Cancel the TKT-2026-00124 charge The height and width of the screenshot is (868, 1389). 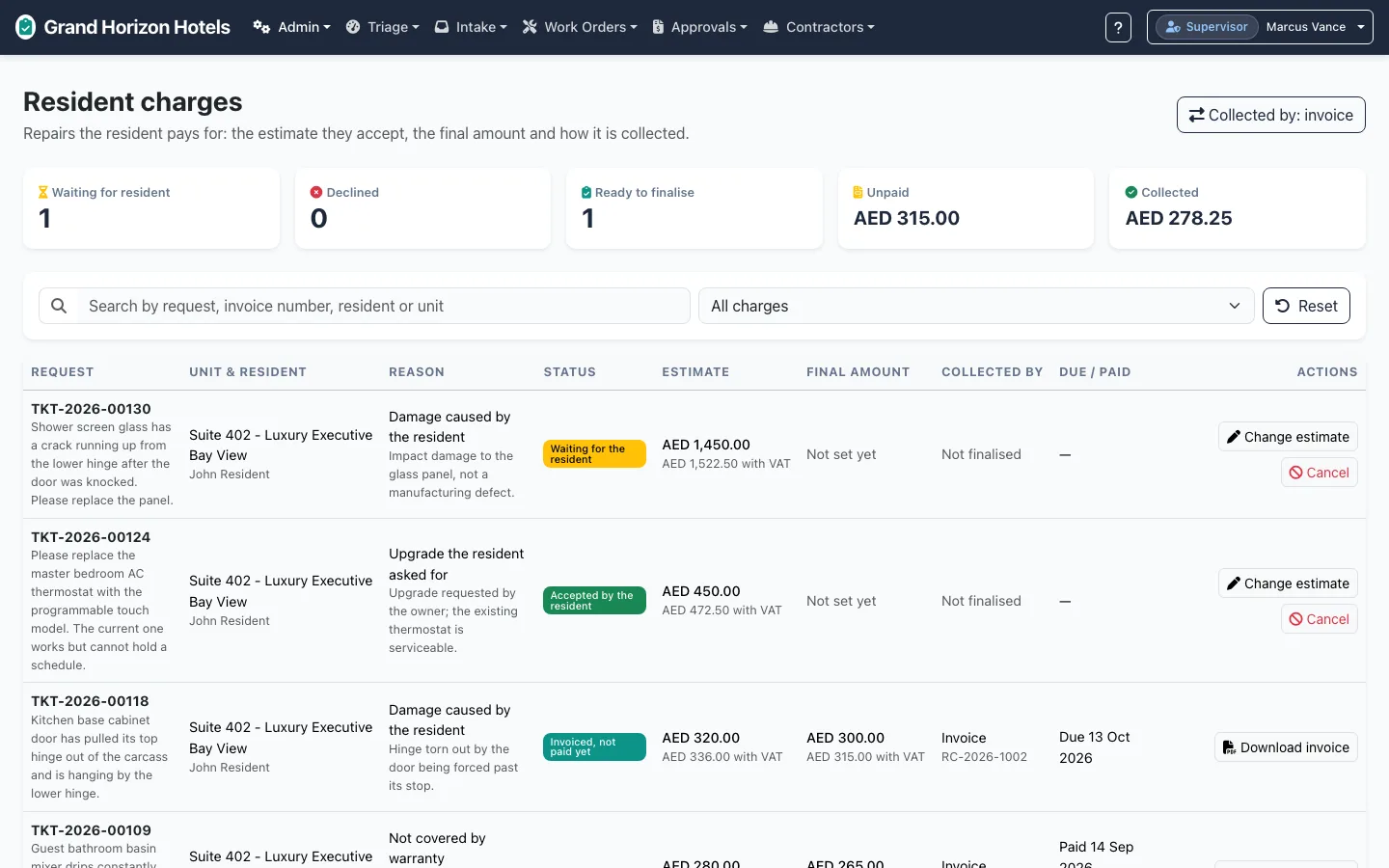(1320, 619)
